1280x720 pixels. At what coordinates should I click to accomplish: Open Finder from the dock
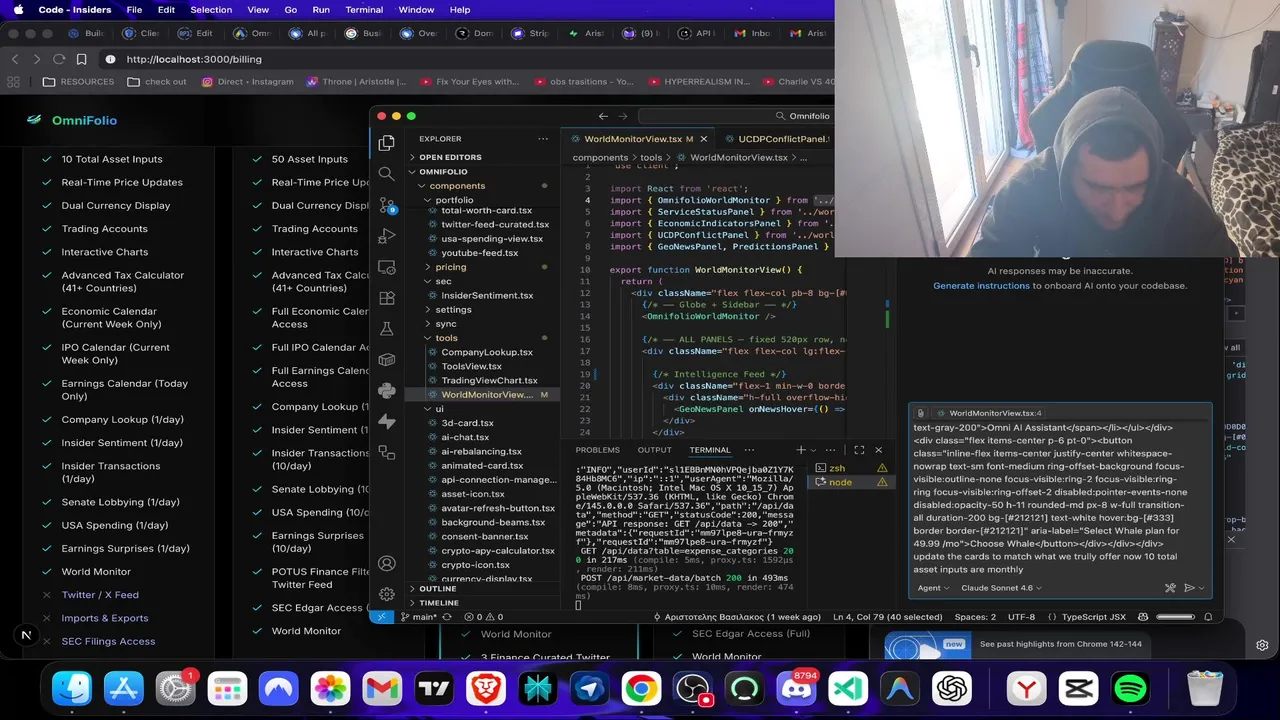(72, 688)
